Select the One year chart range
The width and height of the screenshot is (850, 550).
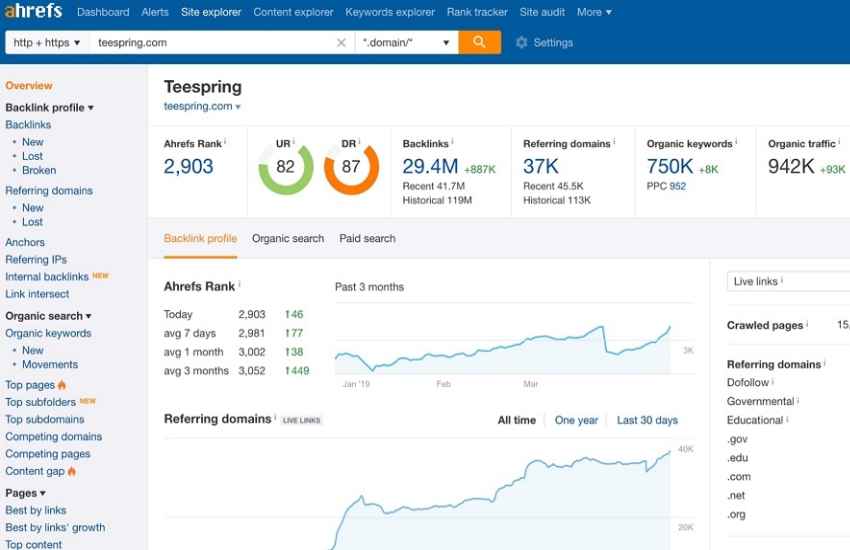[x=576, y=420]
